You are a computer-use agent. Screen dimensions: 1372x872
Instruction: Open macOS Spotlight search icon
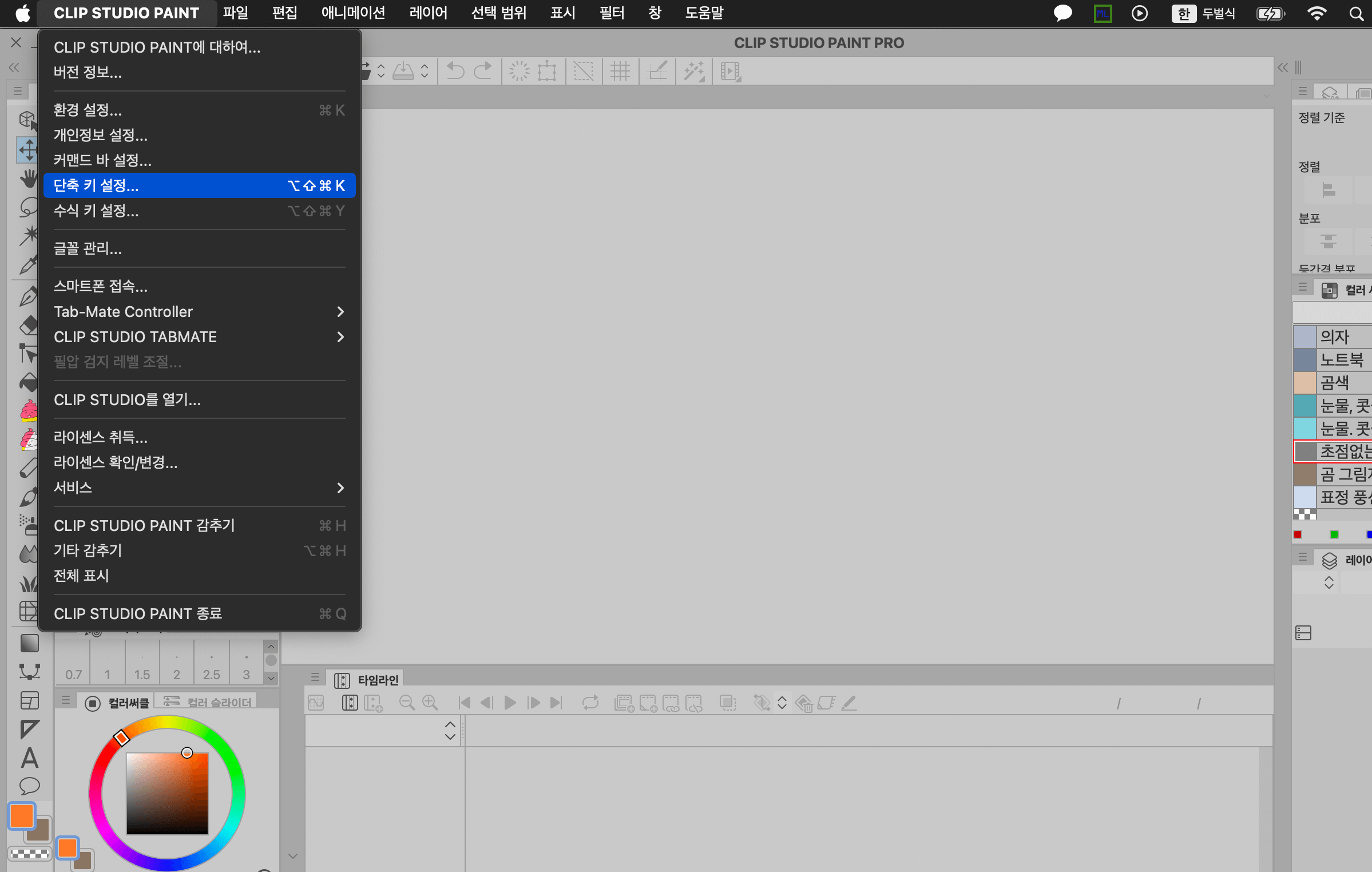1356,13
